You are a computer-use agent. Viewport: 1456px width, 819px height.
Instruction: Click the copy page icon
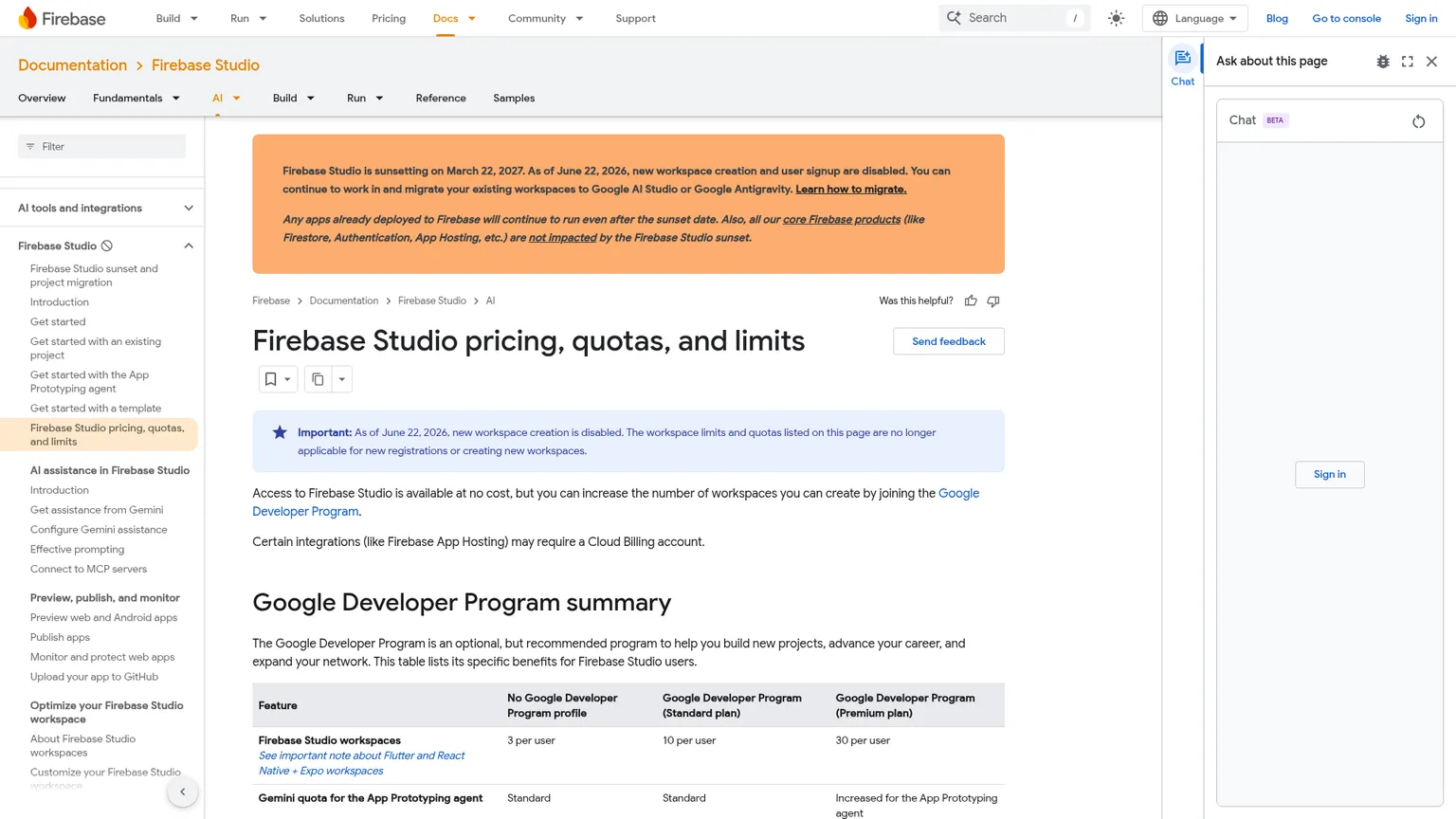coord(318,379)
